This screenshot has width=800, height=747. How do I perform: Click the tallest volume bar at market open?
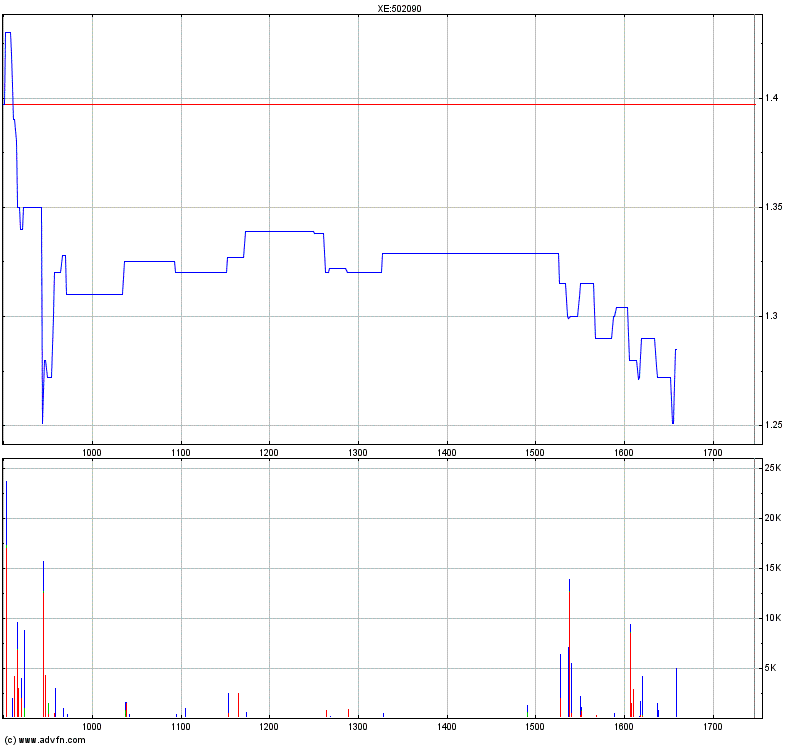(x=6, y=599)
